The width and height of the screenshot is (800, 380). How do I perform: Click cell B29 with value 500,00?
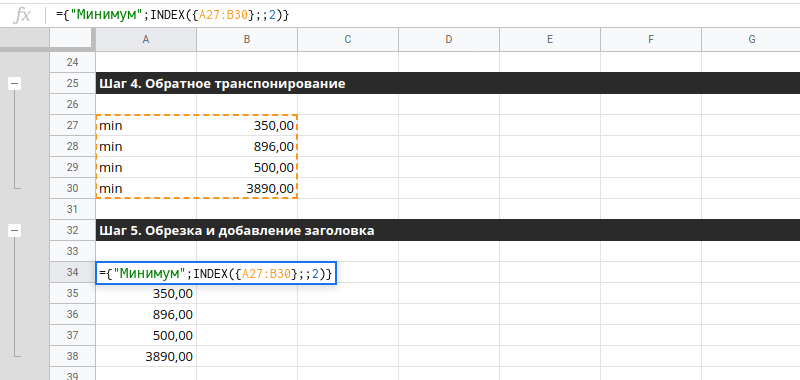coord(247,167)
